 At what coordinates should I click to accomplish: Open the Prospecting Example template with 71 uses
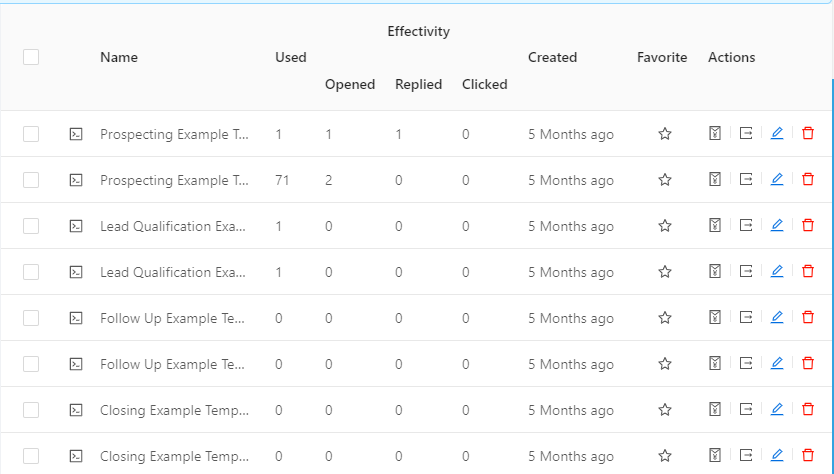[174, 180]
